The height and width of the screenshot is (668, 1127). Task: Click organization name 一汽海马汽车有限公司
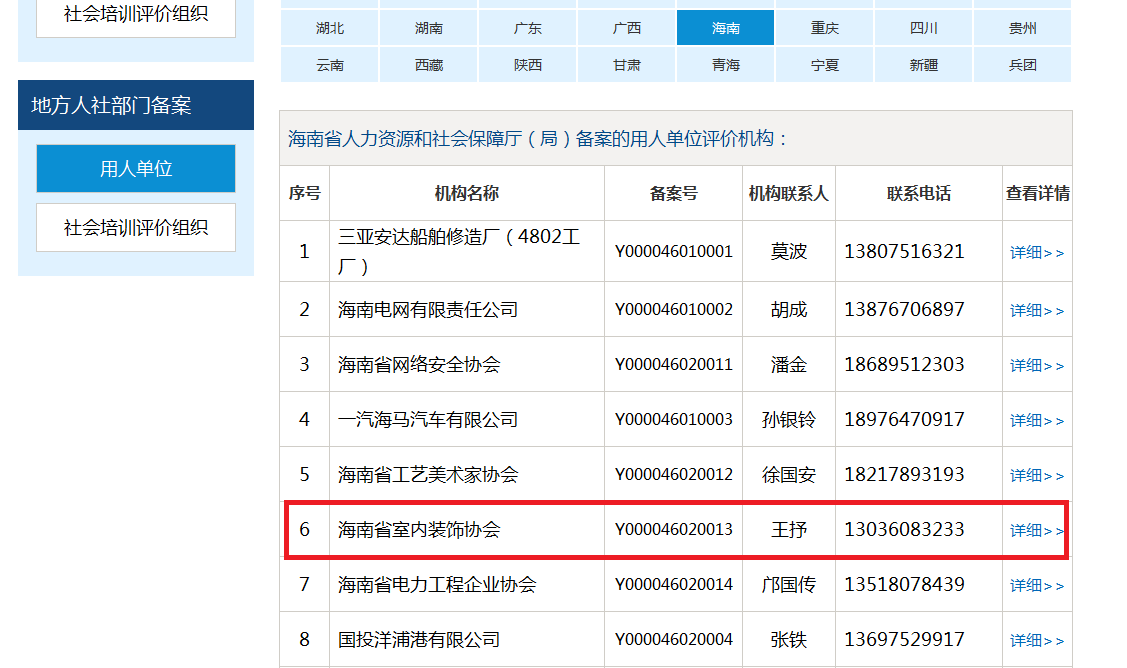point(428,419)
